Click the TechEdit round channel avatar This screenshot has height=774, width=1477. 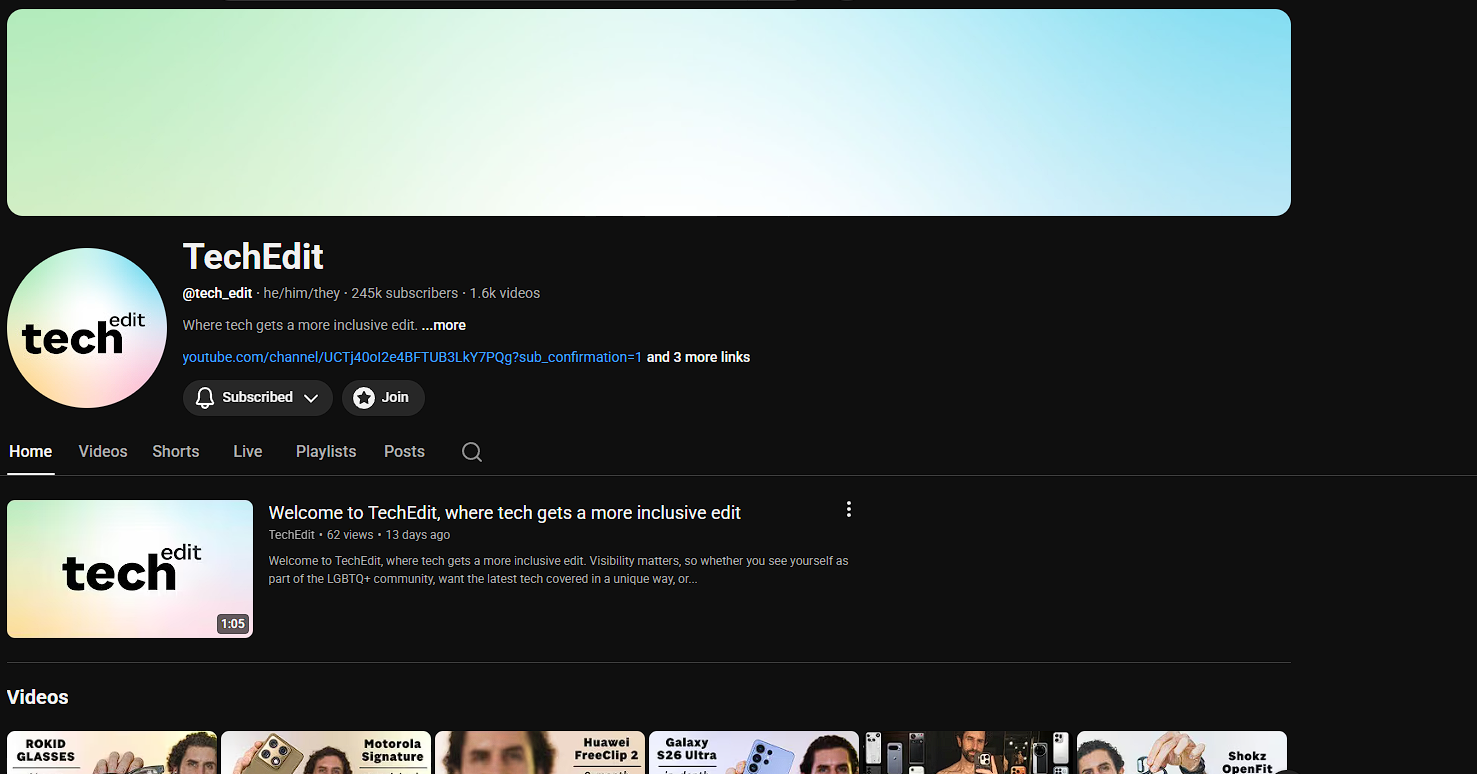click(x=87, y=328)
